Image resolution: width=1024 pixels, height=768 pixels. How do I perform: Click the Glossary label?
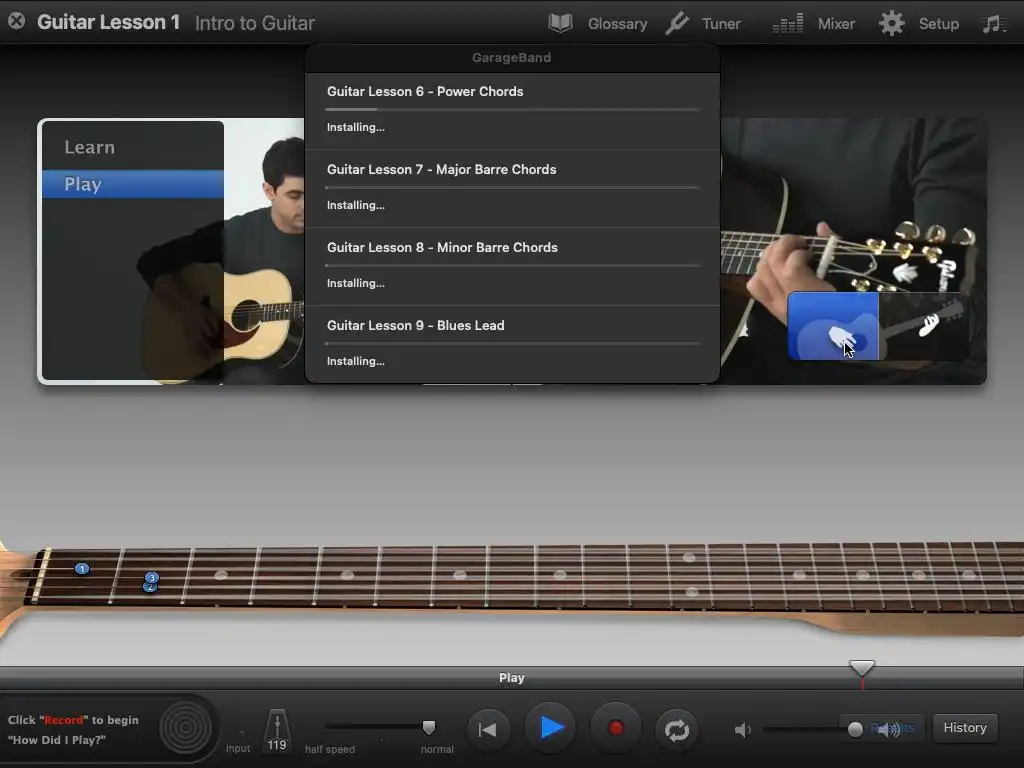[x=617, y=24]
